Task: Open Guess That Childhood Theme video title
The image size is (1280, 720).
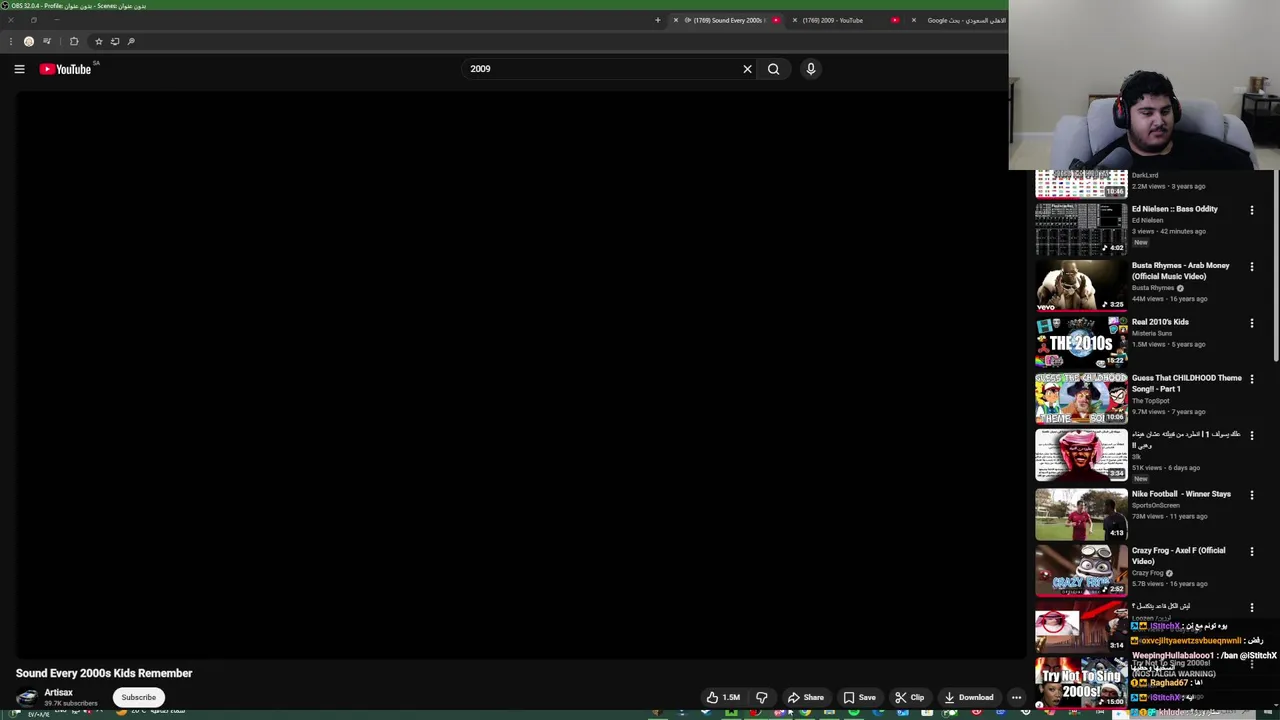Action: tap(1186, 383)
